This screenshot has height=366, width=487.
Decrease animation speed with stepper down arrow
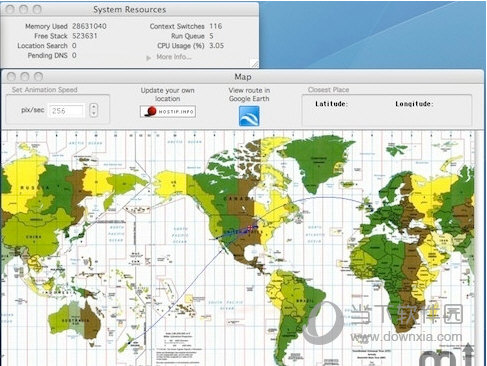tap(94, 114)
